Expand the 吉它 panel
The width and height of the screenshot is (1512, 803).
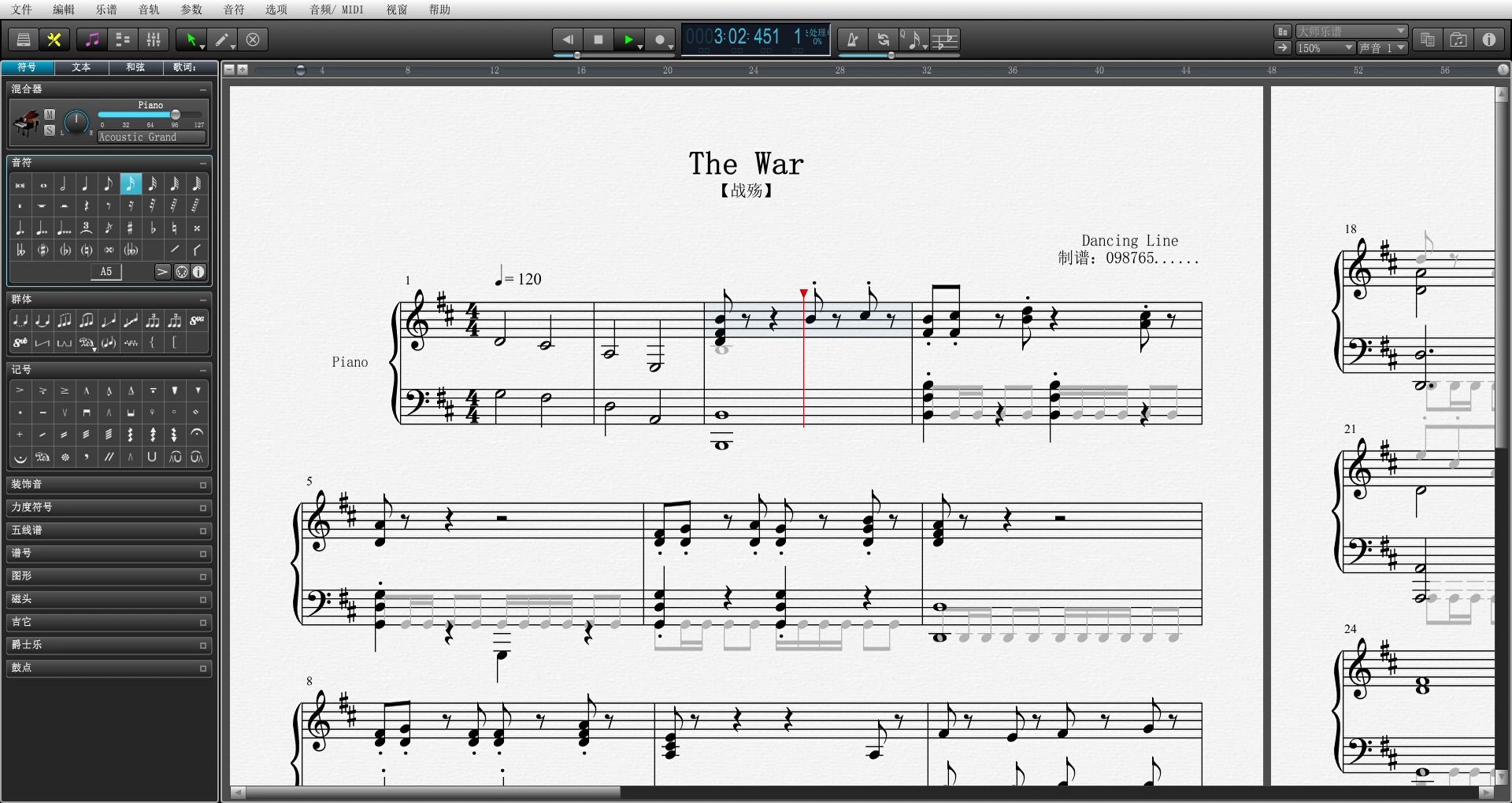pyautogui.click(x=109, y=622)
